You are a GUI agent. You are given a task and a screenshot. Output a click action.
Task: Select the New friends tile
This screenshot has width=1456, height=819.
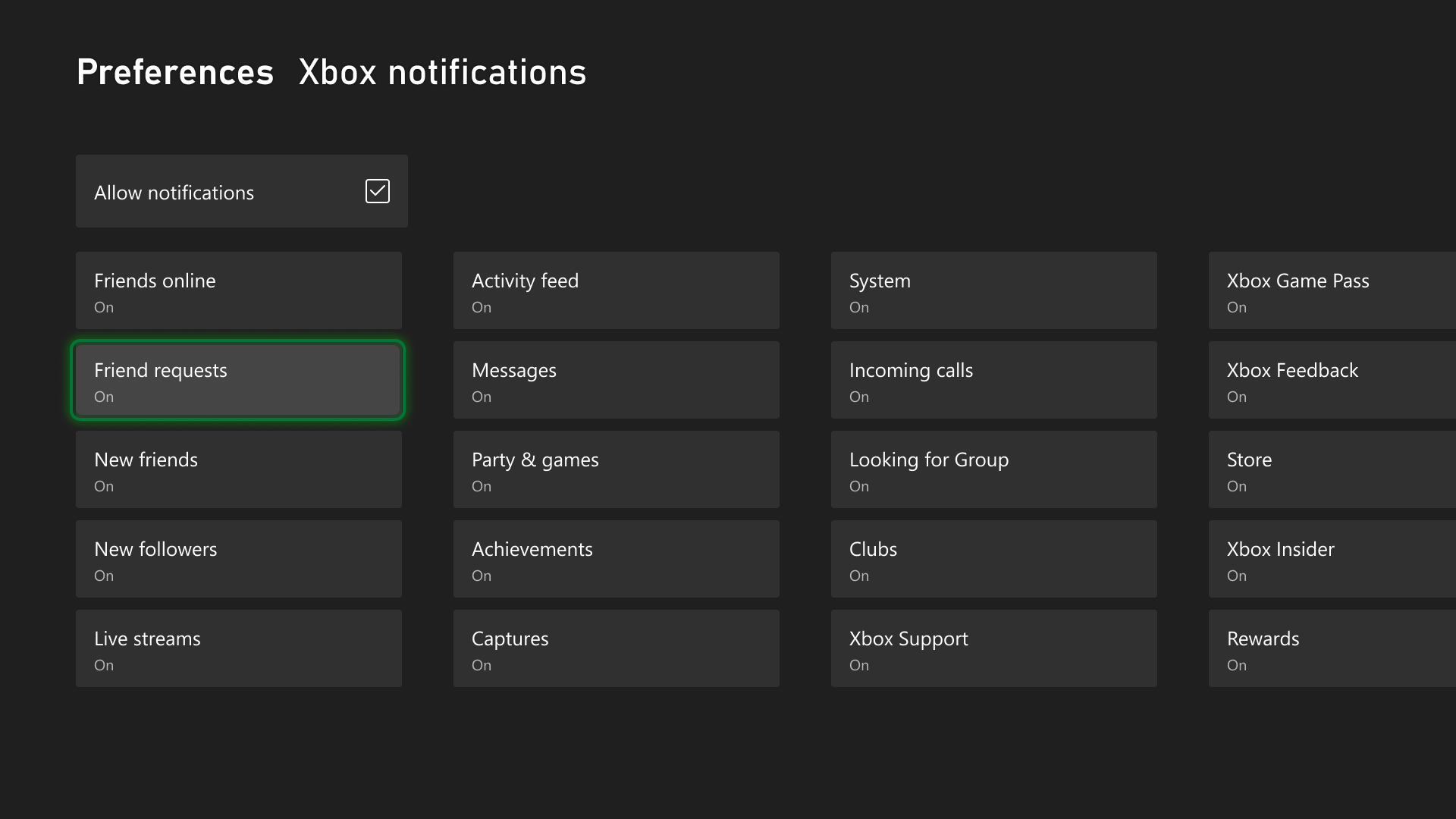click(238, 469)
